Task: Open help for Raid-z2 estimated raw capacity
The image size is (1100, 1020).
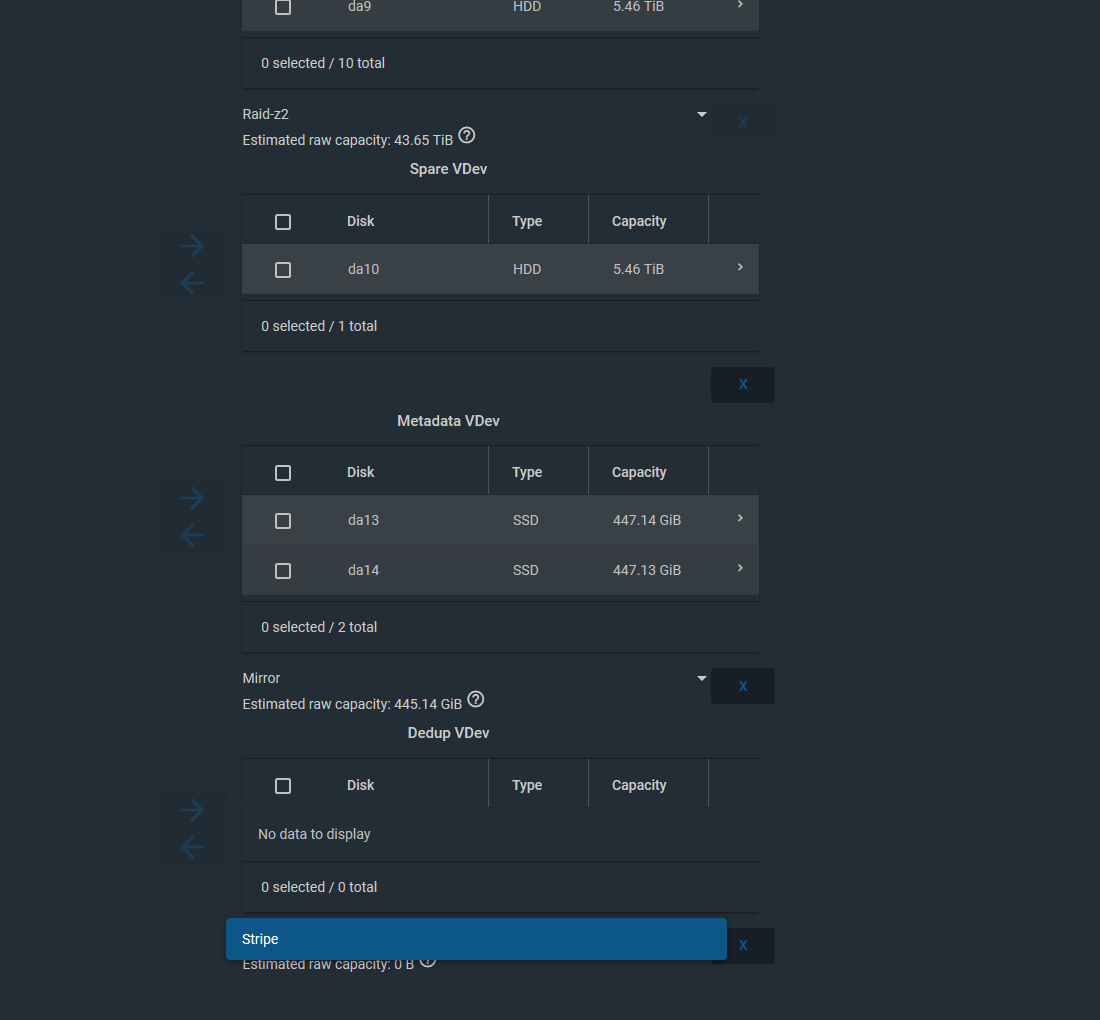Action: [x=467, y=135]
